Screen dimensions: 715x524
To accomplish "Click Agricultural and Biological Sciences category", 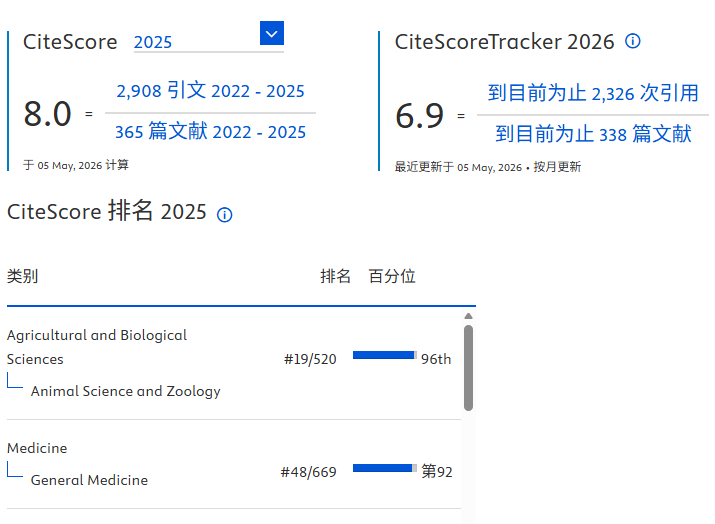I will (x=97, y=347).
